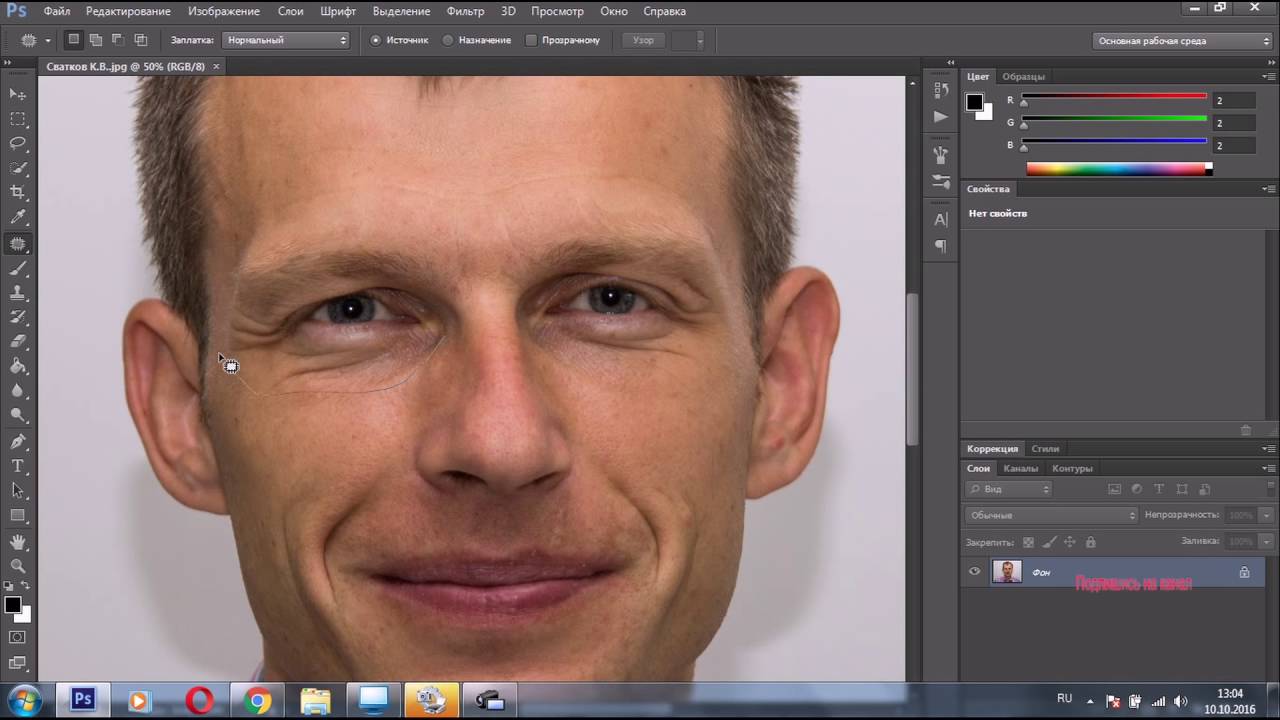Select the Hand tool
This screenshot has height=720, width=1280.
coord(18,542)
